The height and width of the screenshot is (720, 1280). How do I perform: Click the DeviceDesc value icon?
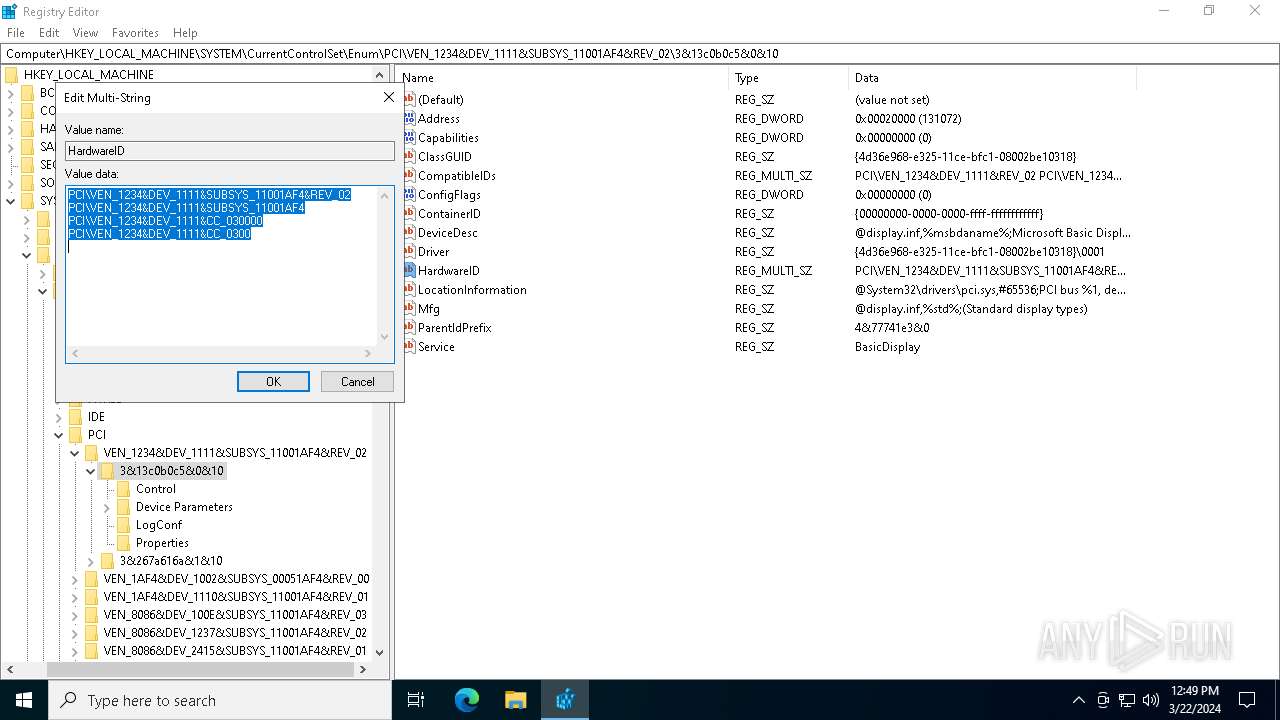(x=409, y=232)
